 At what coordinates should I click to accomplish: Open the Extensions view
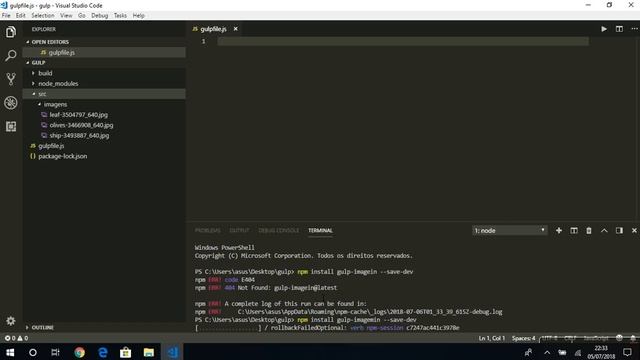(x=11, y=126)
